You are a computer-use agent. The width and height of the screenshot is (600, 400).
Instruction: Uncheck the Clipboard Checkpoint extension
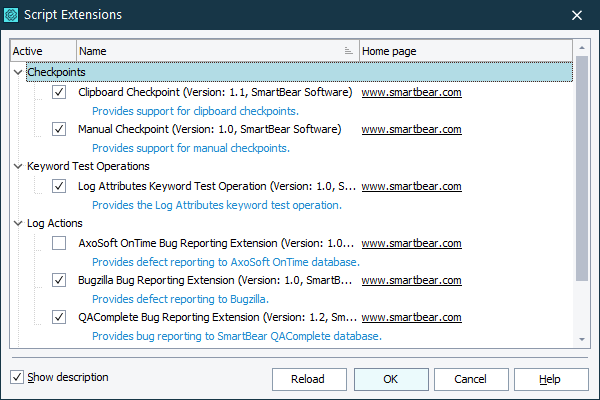59,92
